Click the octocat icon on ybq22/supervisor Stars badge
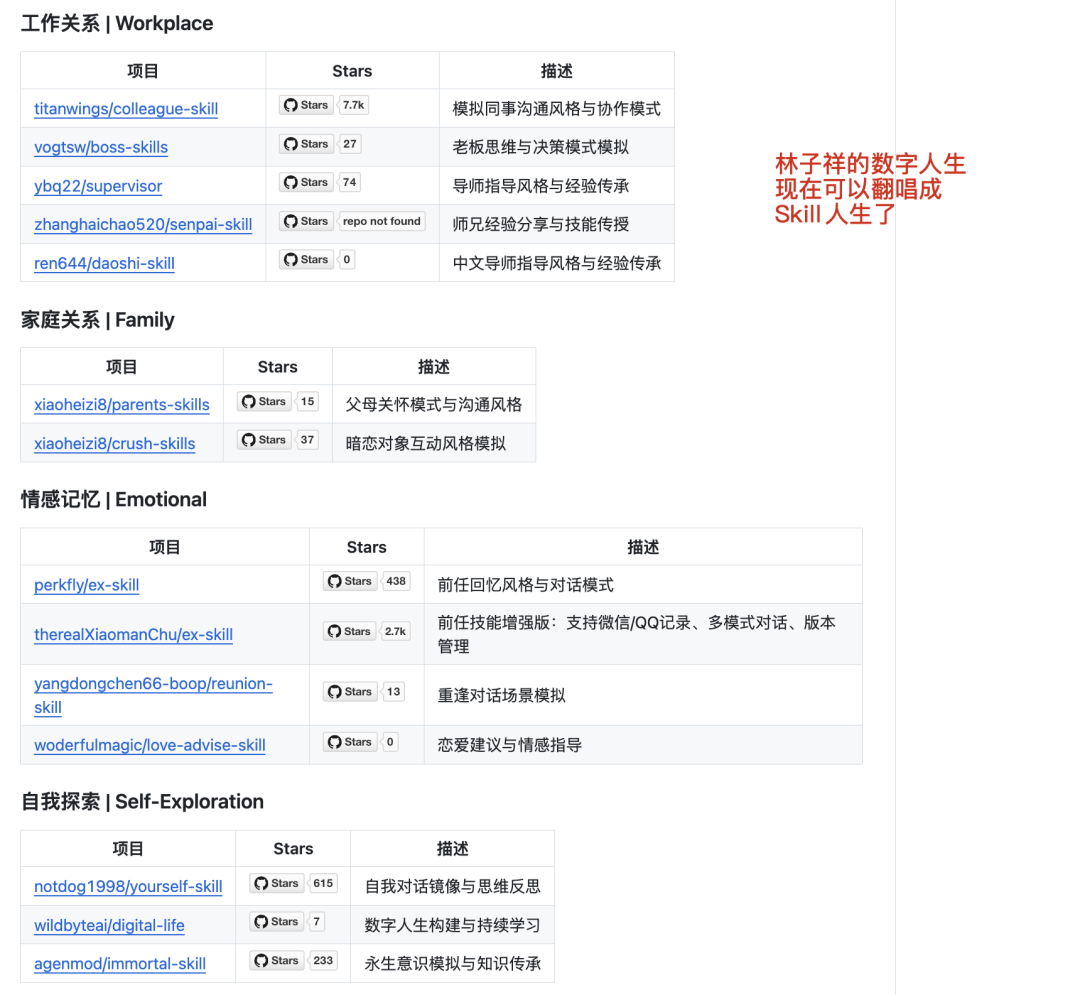The width and height of the screenshot is (1080, 995). (x=290, y=182)
